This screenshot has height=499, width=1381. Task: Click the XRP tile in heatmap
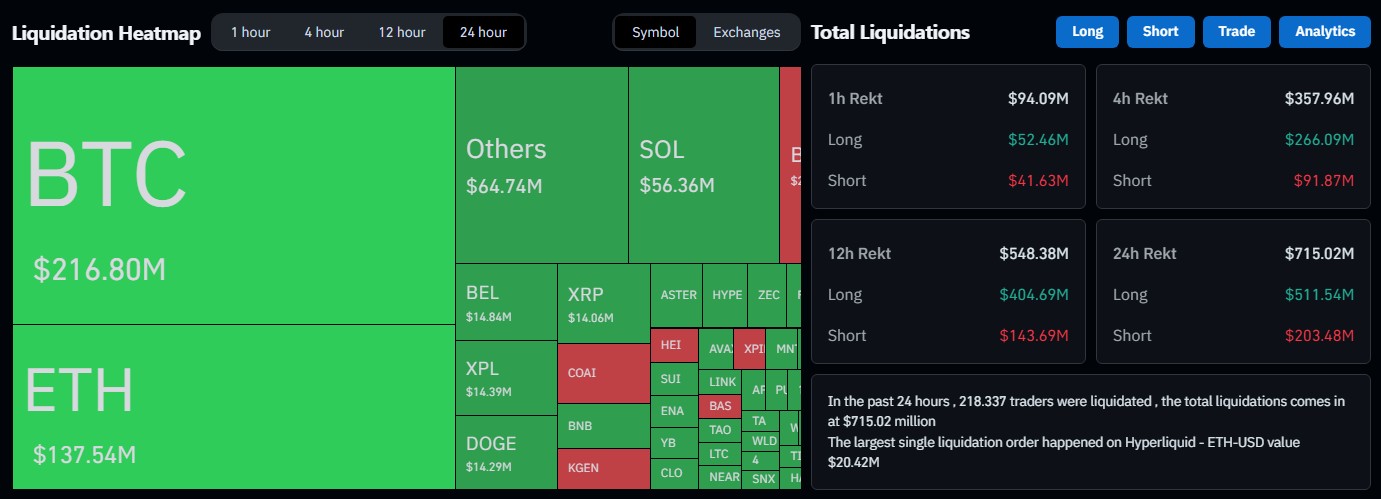point(603,303)
